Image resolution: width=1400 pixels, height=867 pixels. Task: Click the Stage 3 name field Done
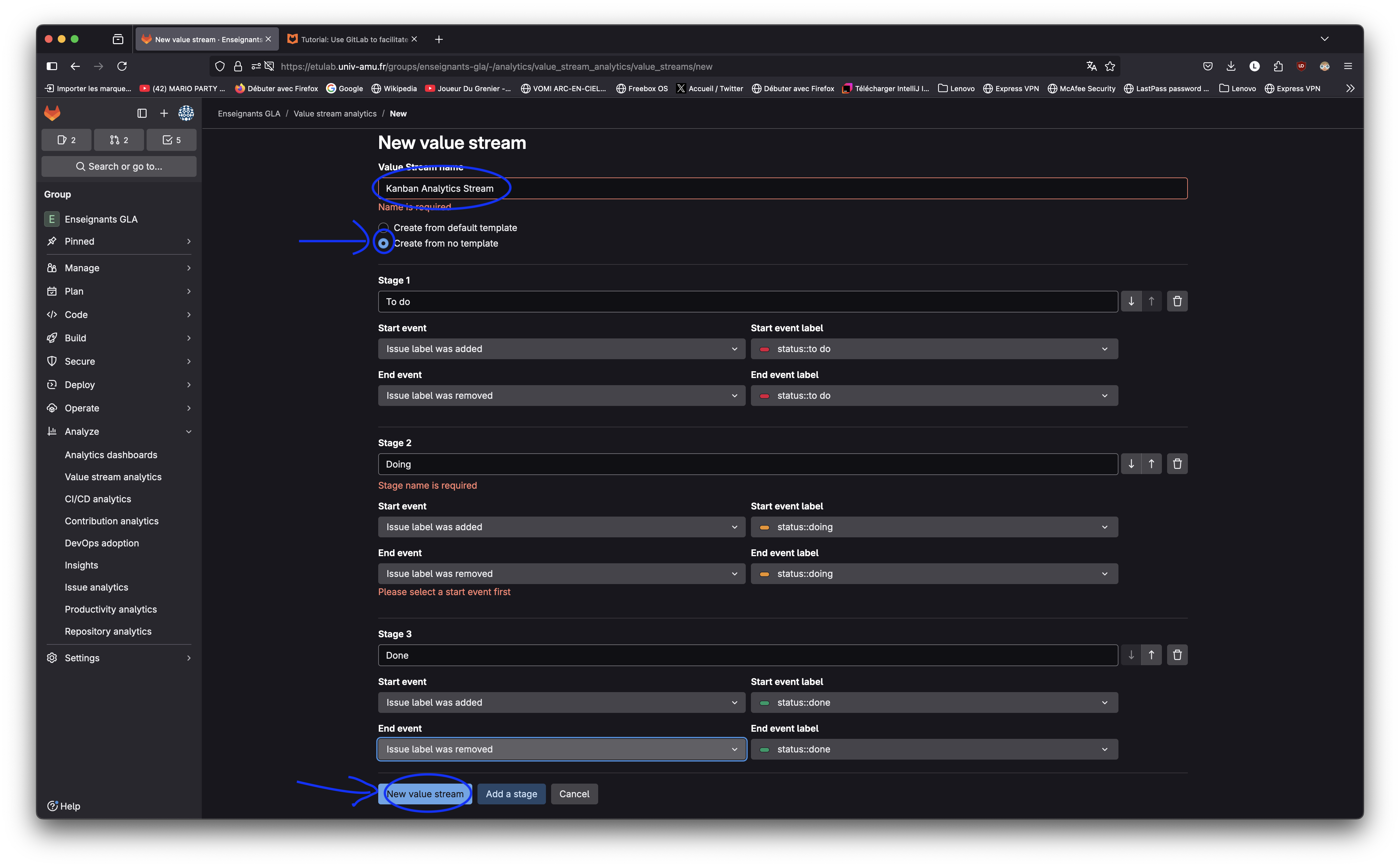748,655
